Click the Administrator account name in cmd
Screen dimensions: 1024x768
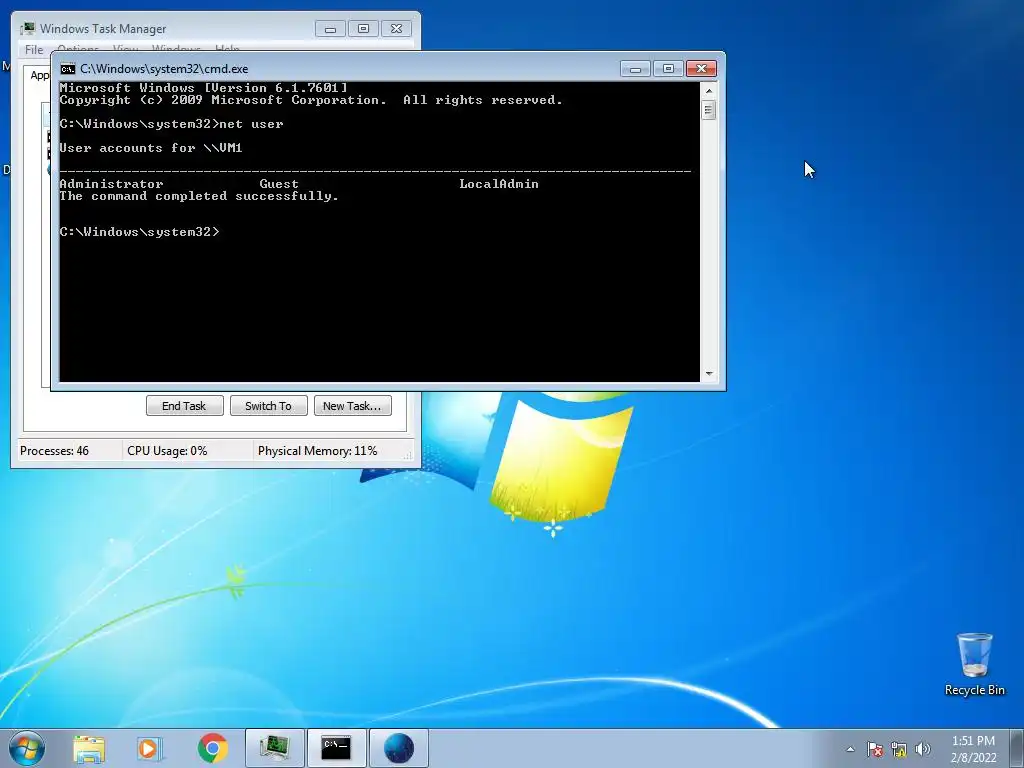pyautogui.click(x=111, y=184)
